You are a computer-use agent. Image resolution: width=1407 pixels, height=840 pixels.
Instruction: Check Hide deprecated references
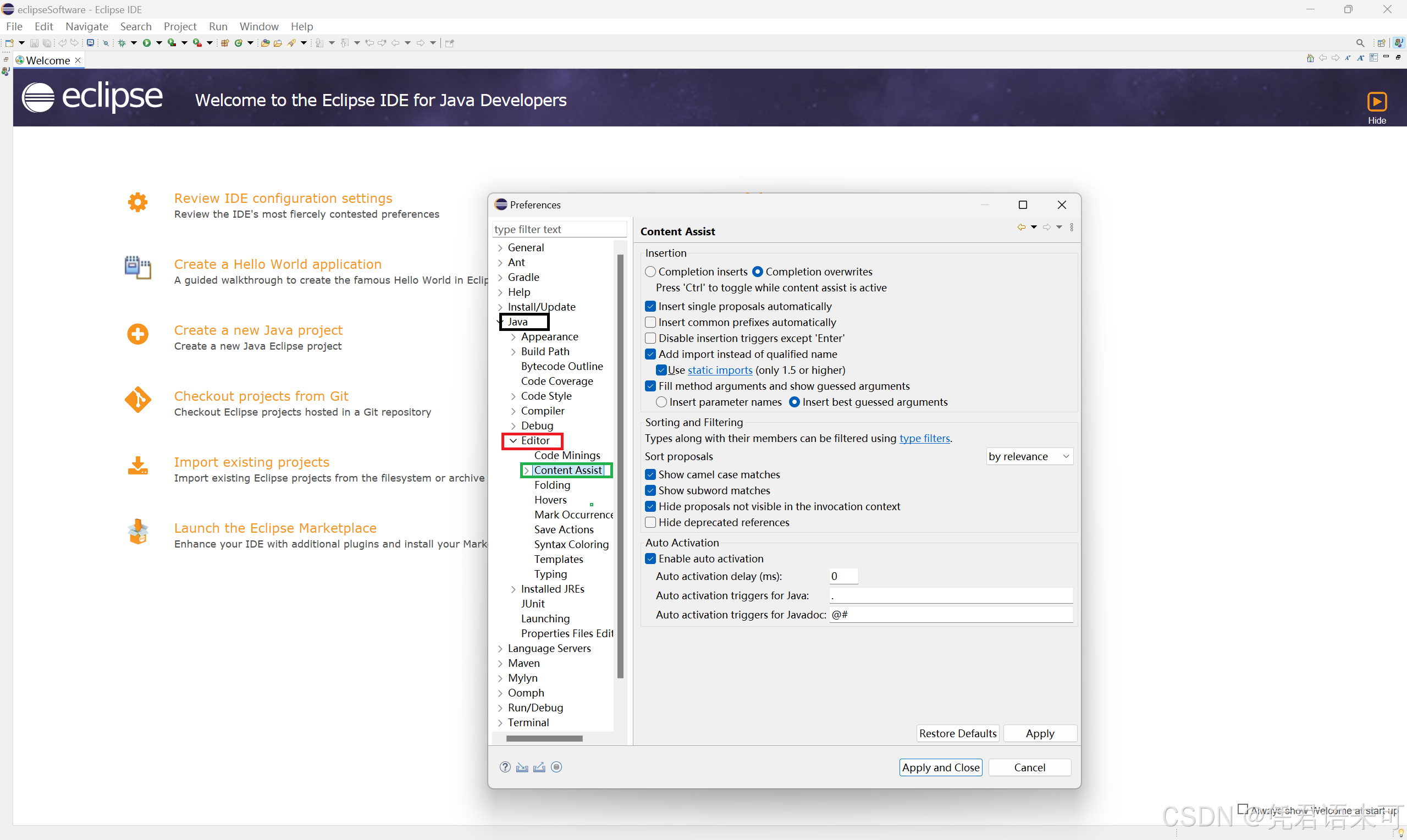[x=650, y=522]
